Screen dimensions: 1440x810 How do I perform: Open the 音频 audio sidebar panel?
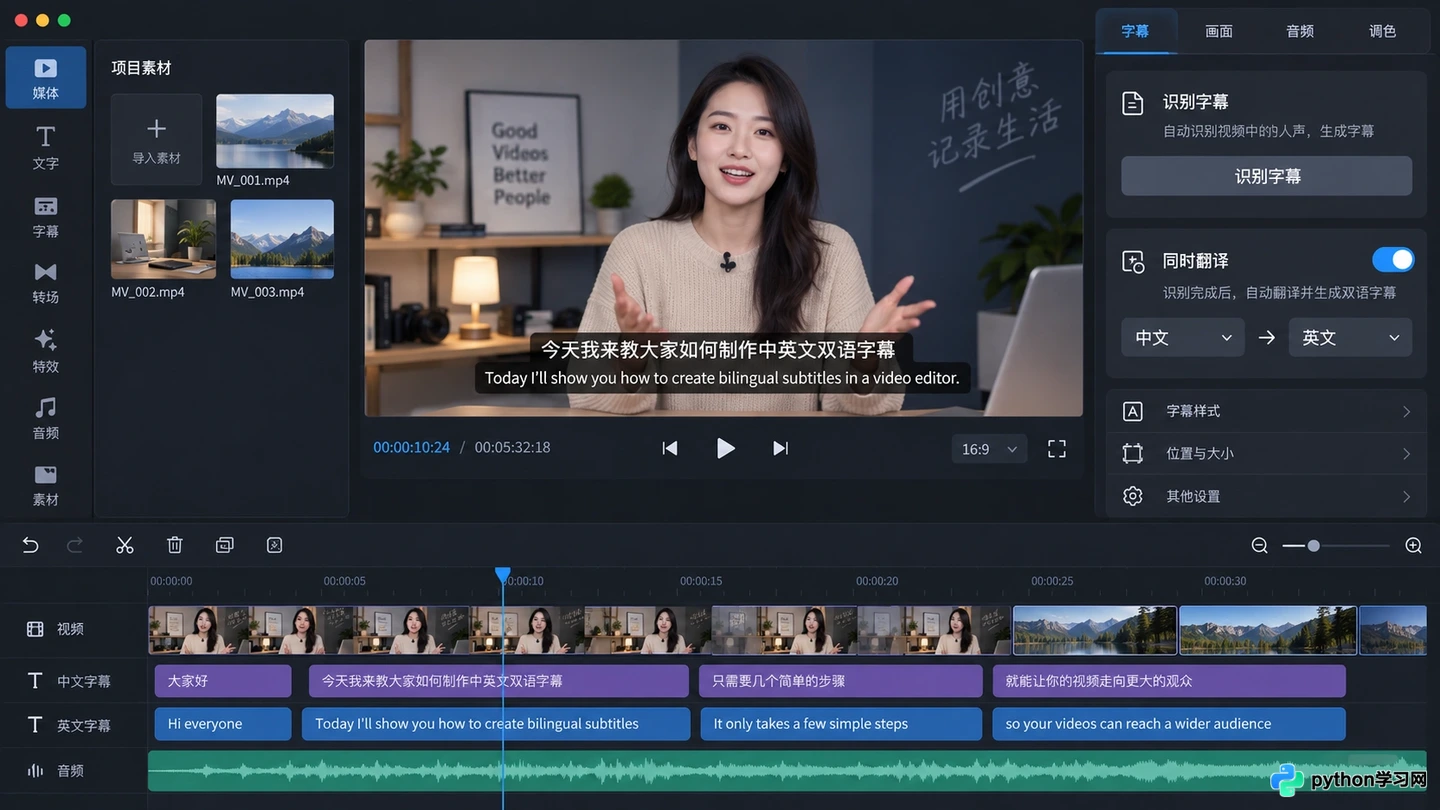[46, 418]
